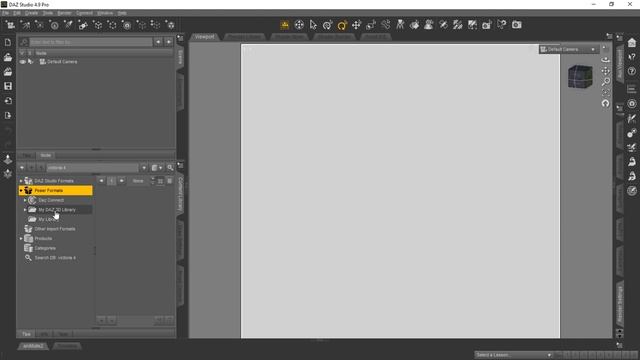640x360 pixels.
Task: Open the Create menu
Action: 31,13
